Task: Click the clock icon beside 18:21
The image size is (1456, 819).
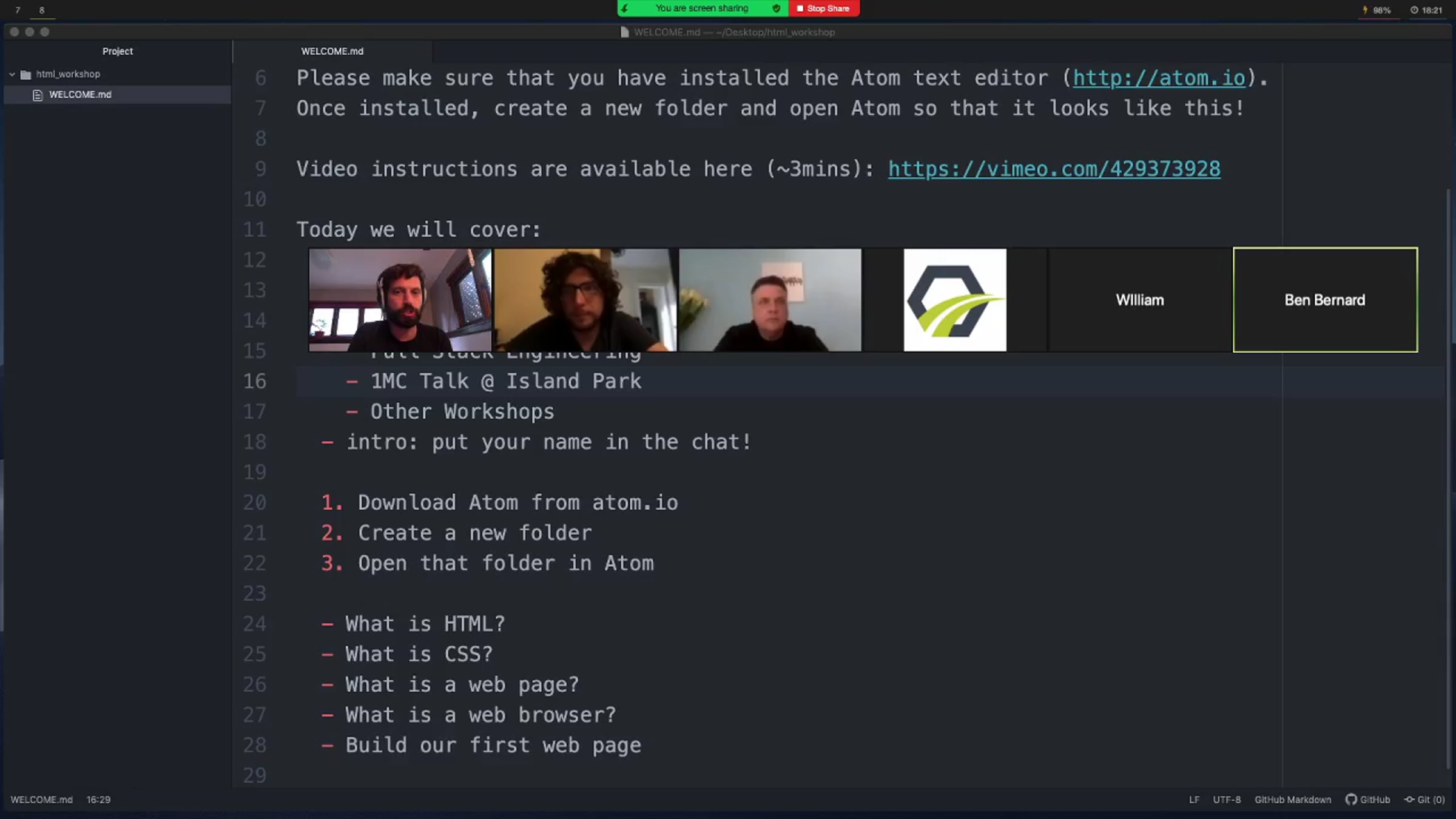Action: [1414, 10]
